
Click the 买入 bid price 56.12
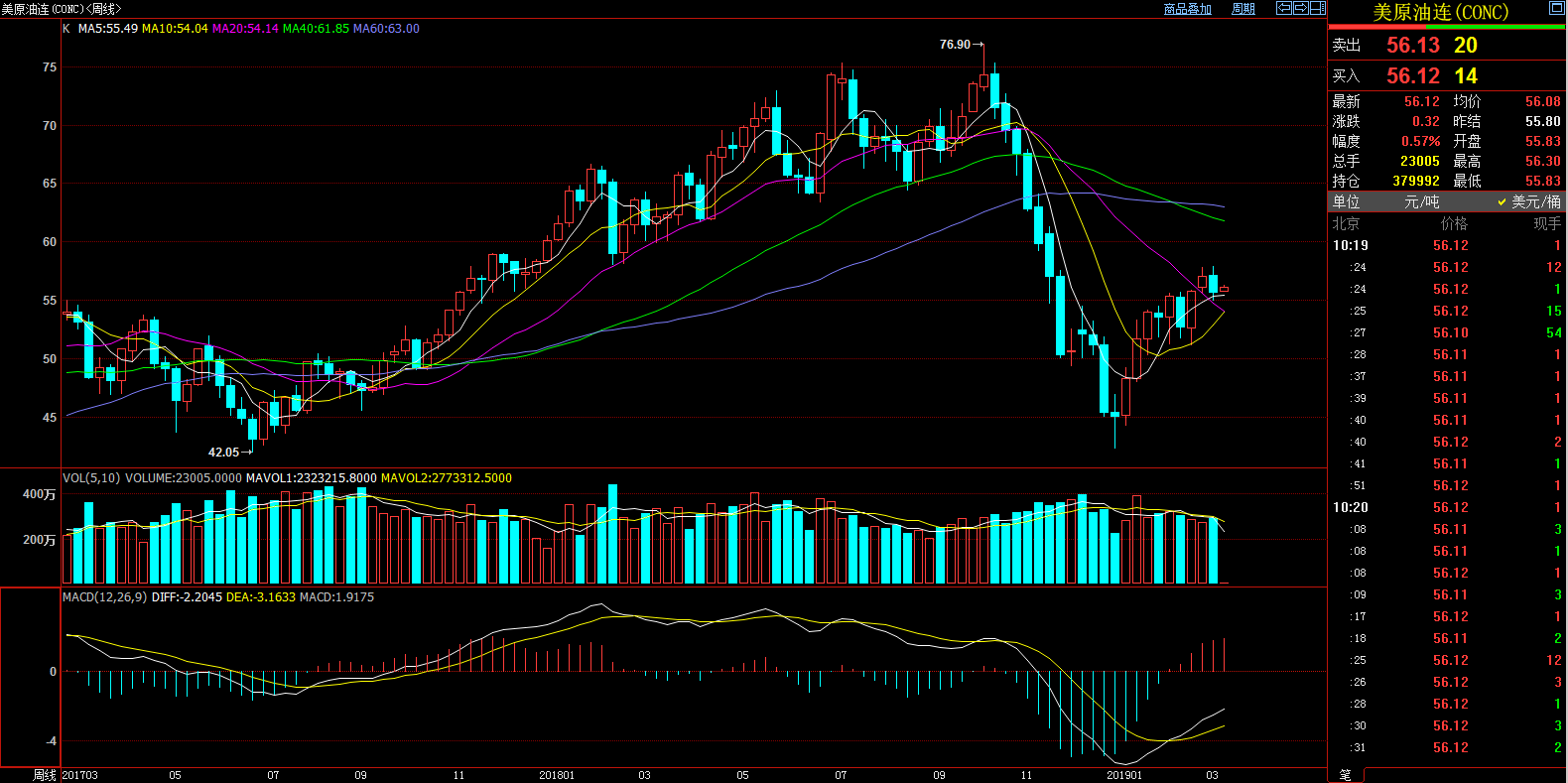point(1412,76)
